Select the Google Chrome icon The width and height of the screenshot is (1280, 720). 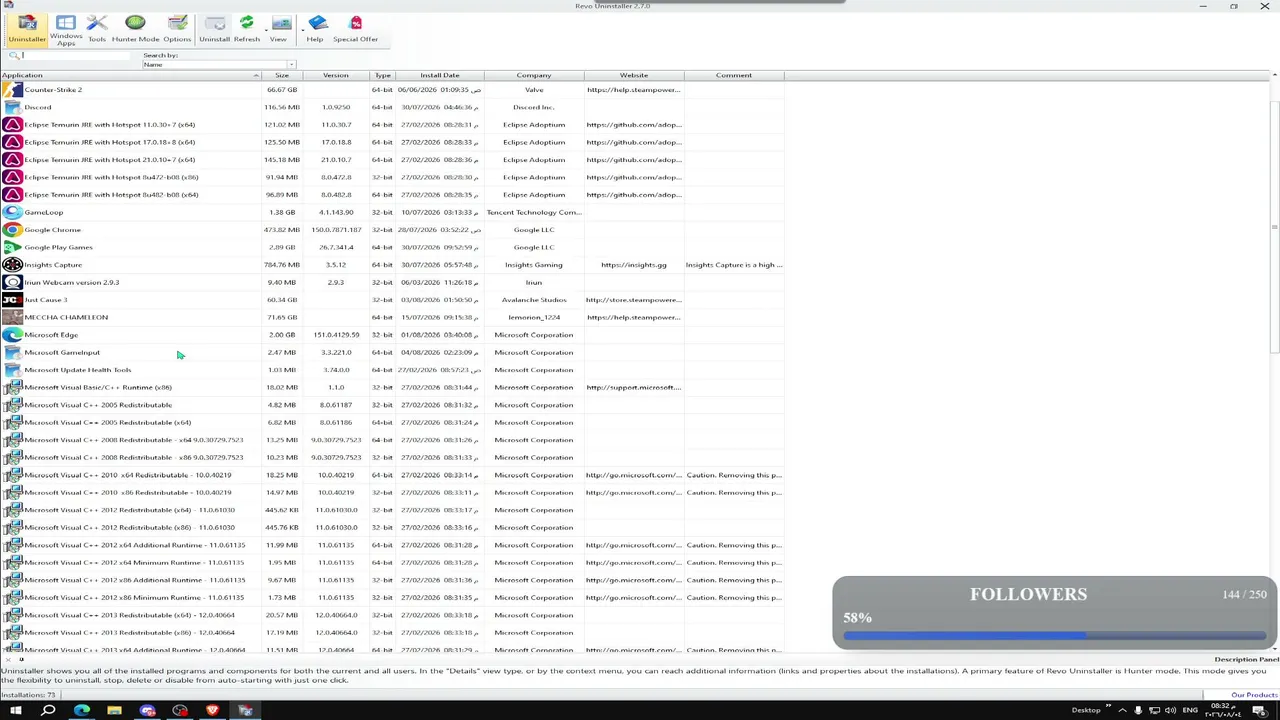12,230
